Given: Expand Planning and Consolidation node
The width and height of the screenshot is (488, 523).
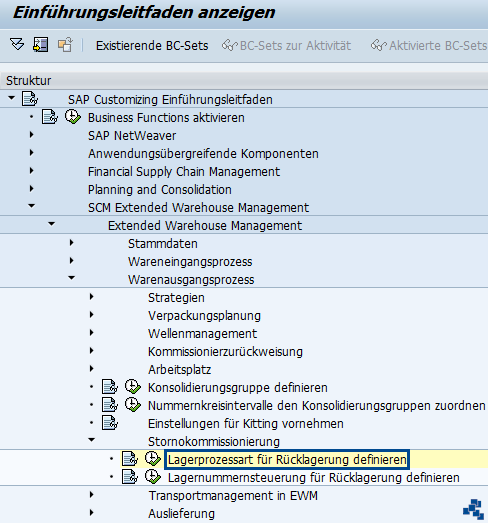Looking at the screenshot, I should coord(31,189).
